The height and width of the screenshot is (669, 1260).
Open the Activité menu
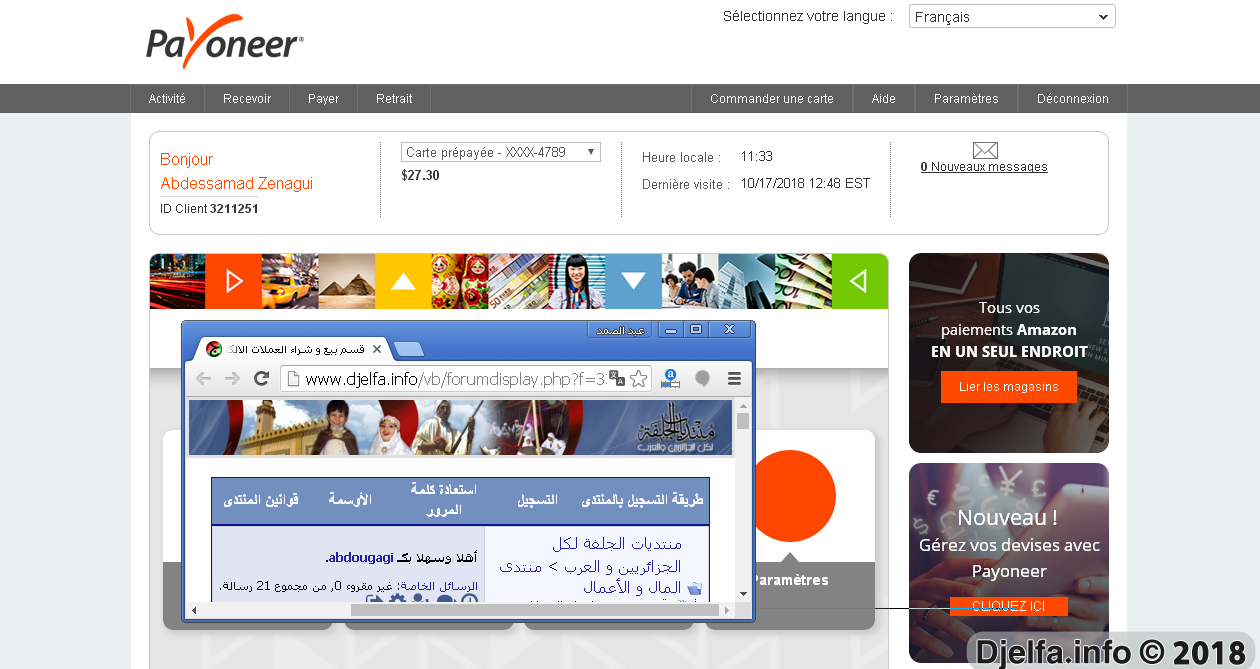tap(167, 99)
